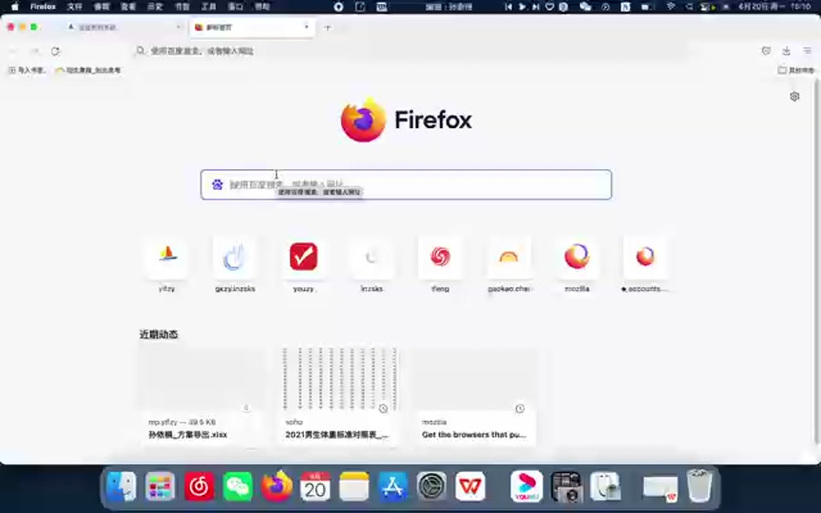Open the 帮助 (Help) menu
Screen dimensions: 821x513
[x=262, y=7]
